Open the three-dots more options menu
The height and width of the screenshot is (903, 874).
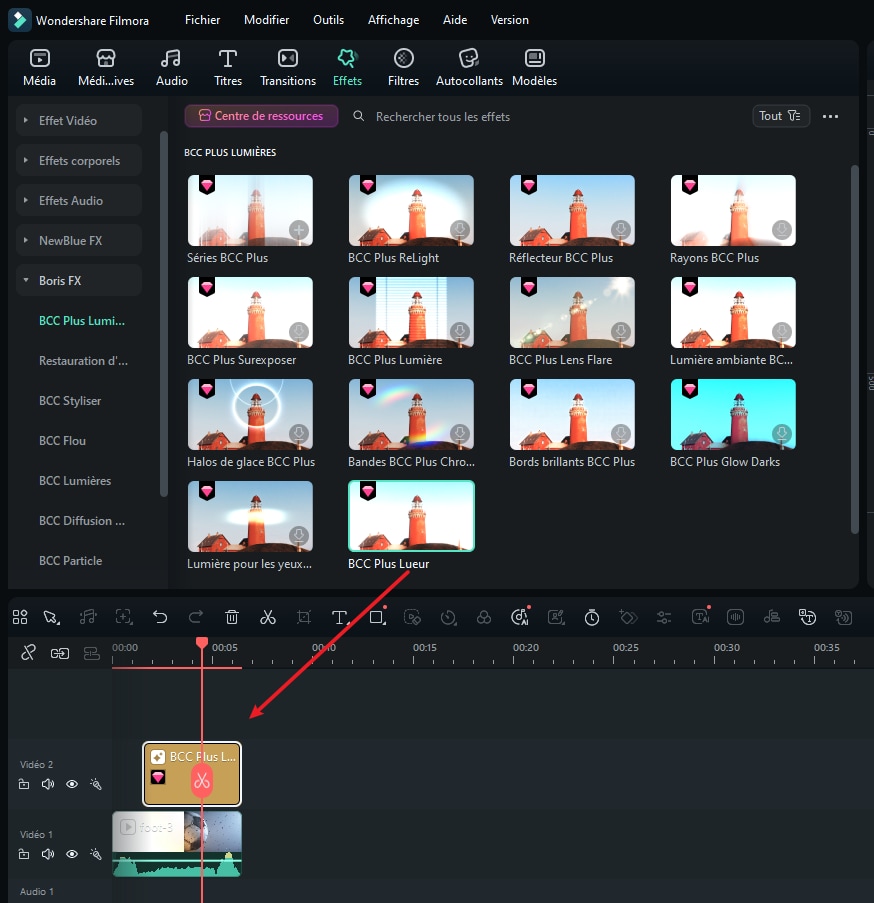tap(830, 116)
